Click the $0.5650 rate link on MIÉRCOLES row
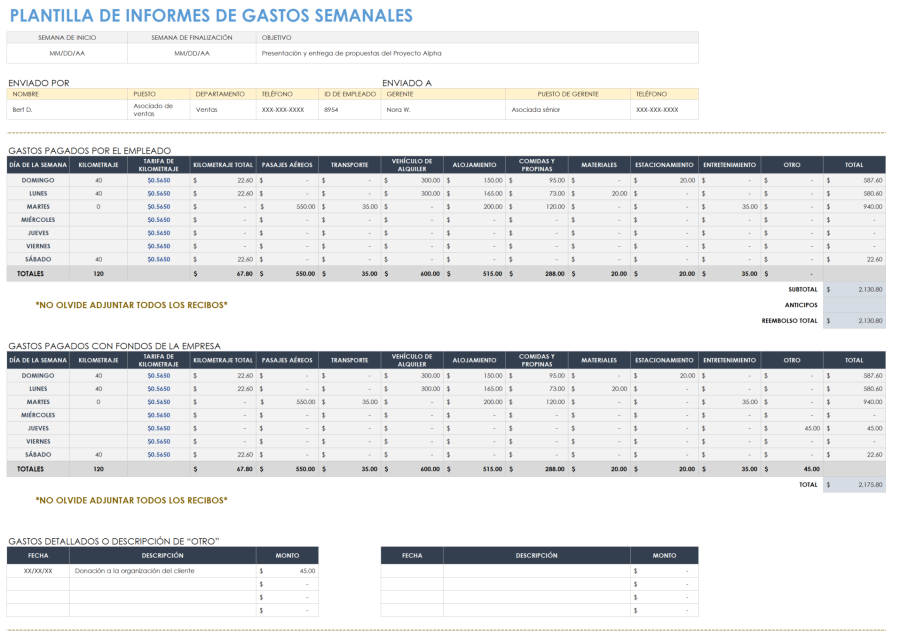The image size is (900, 634). [159, 219]
